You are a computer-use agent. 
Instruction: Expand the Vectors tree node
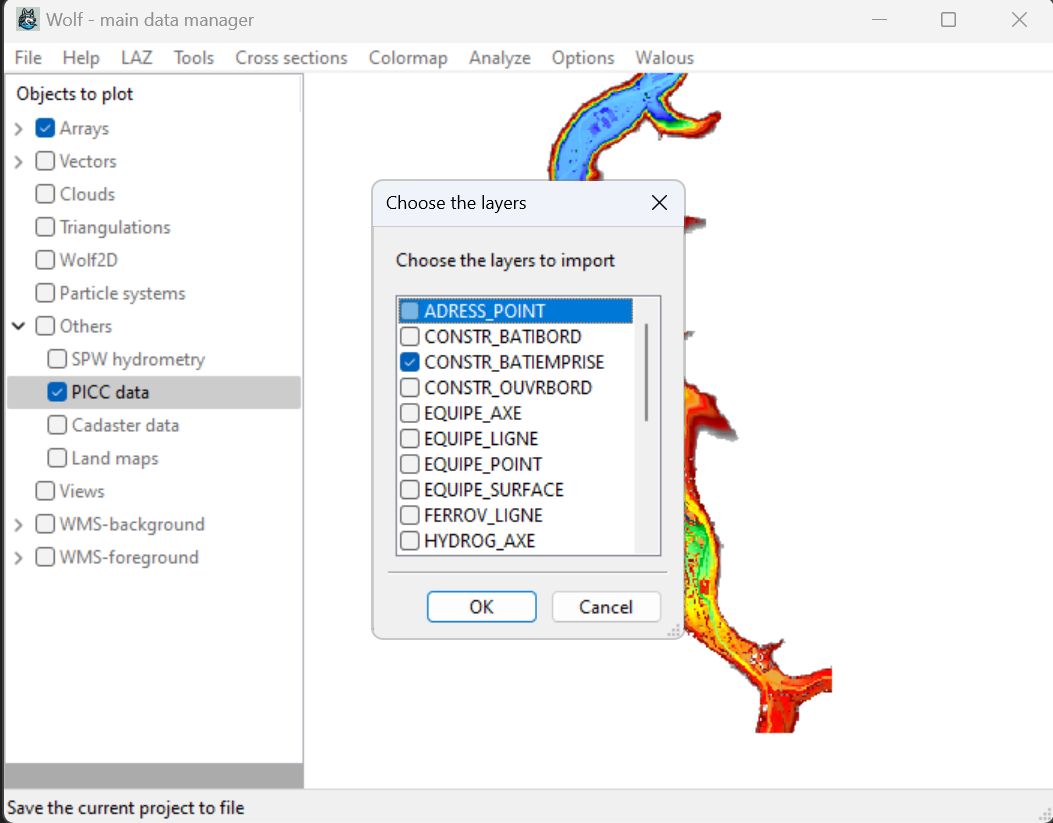click(18, 162)
